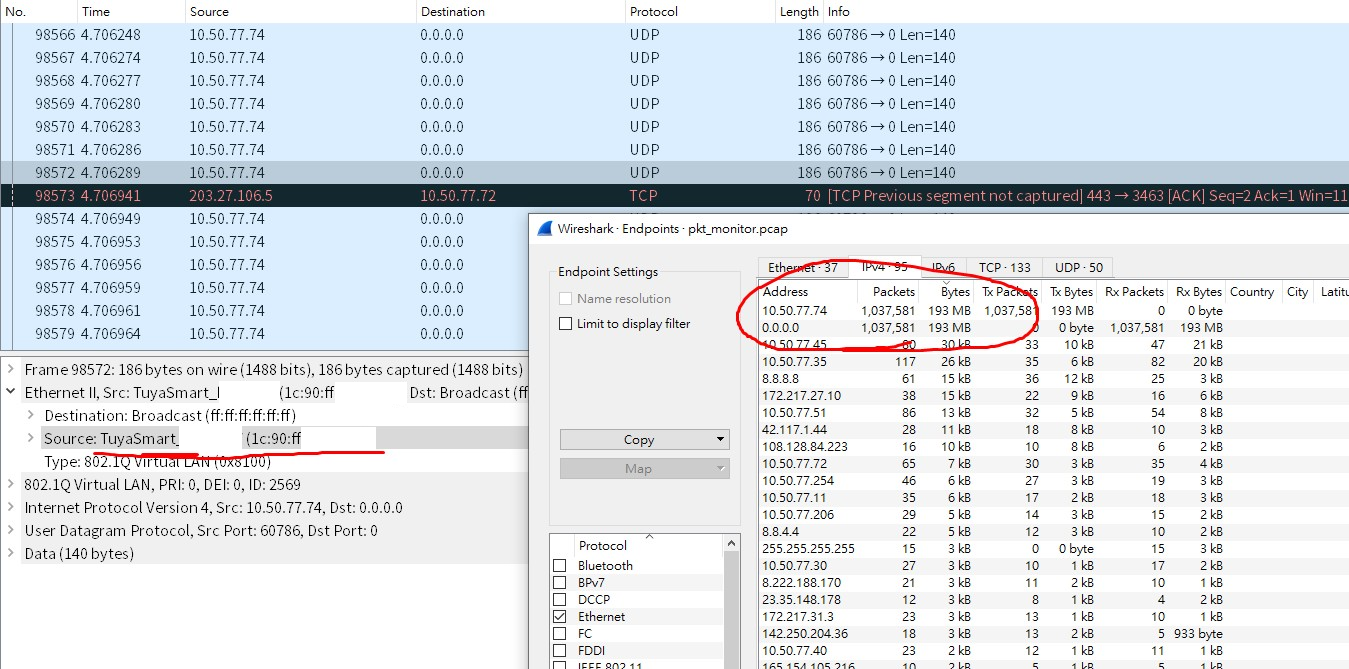Select the UDP · 50 tab
The height and width of the screenshot is (669, 1349).
[1078, 268]
